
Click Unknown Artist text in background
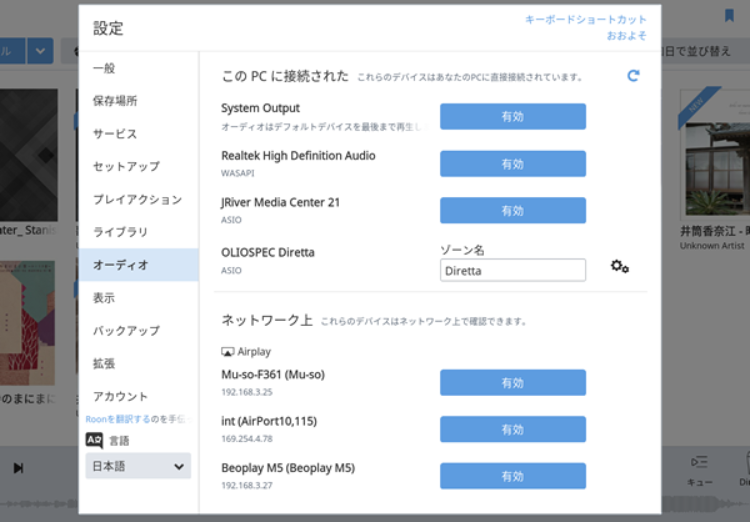tap(712, 246)
